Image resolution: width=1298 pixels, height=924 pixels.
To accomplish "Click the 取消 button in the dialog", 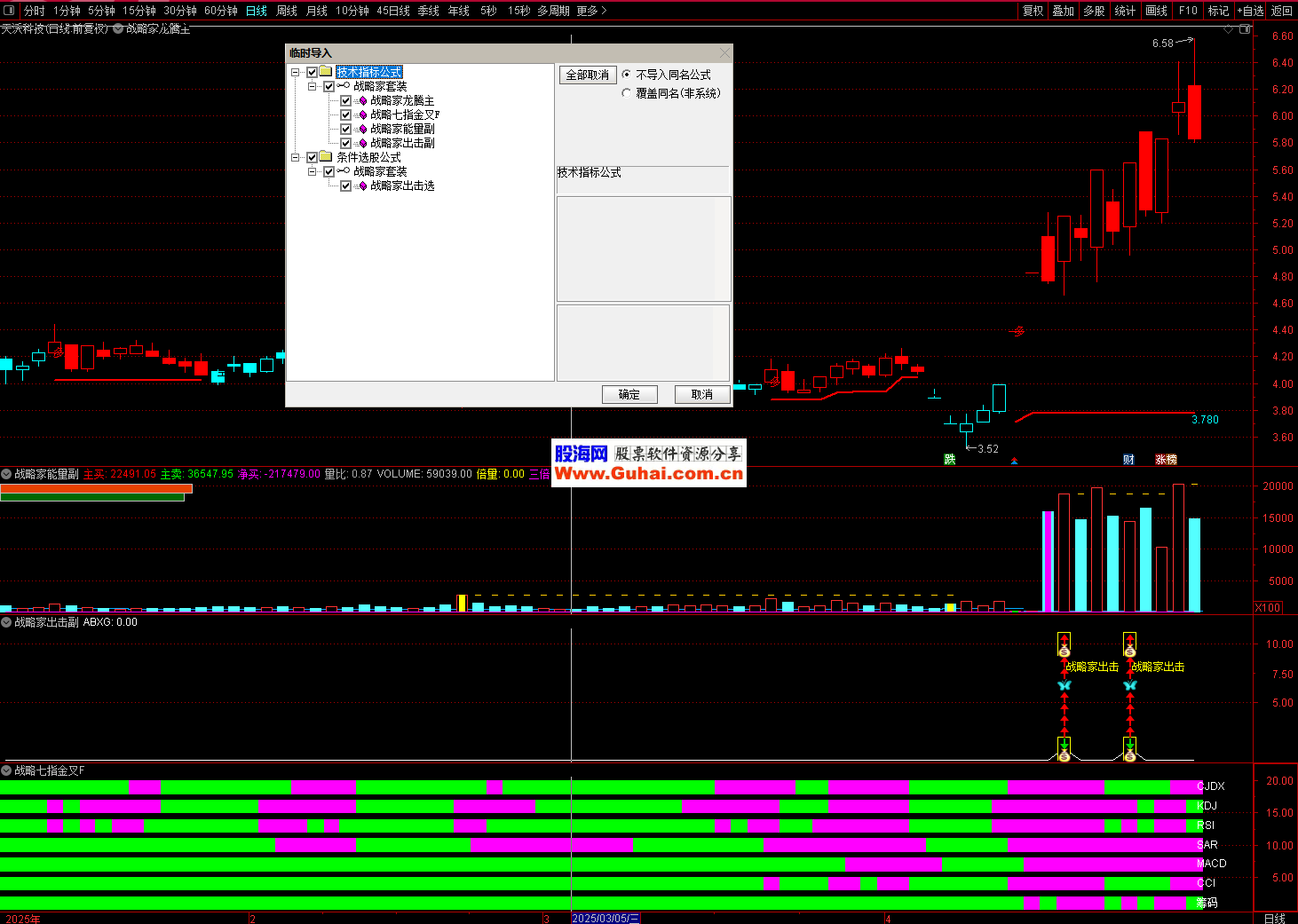I will 702,394.
